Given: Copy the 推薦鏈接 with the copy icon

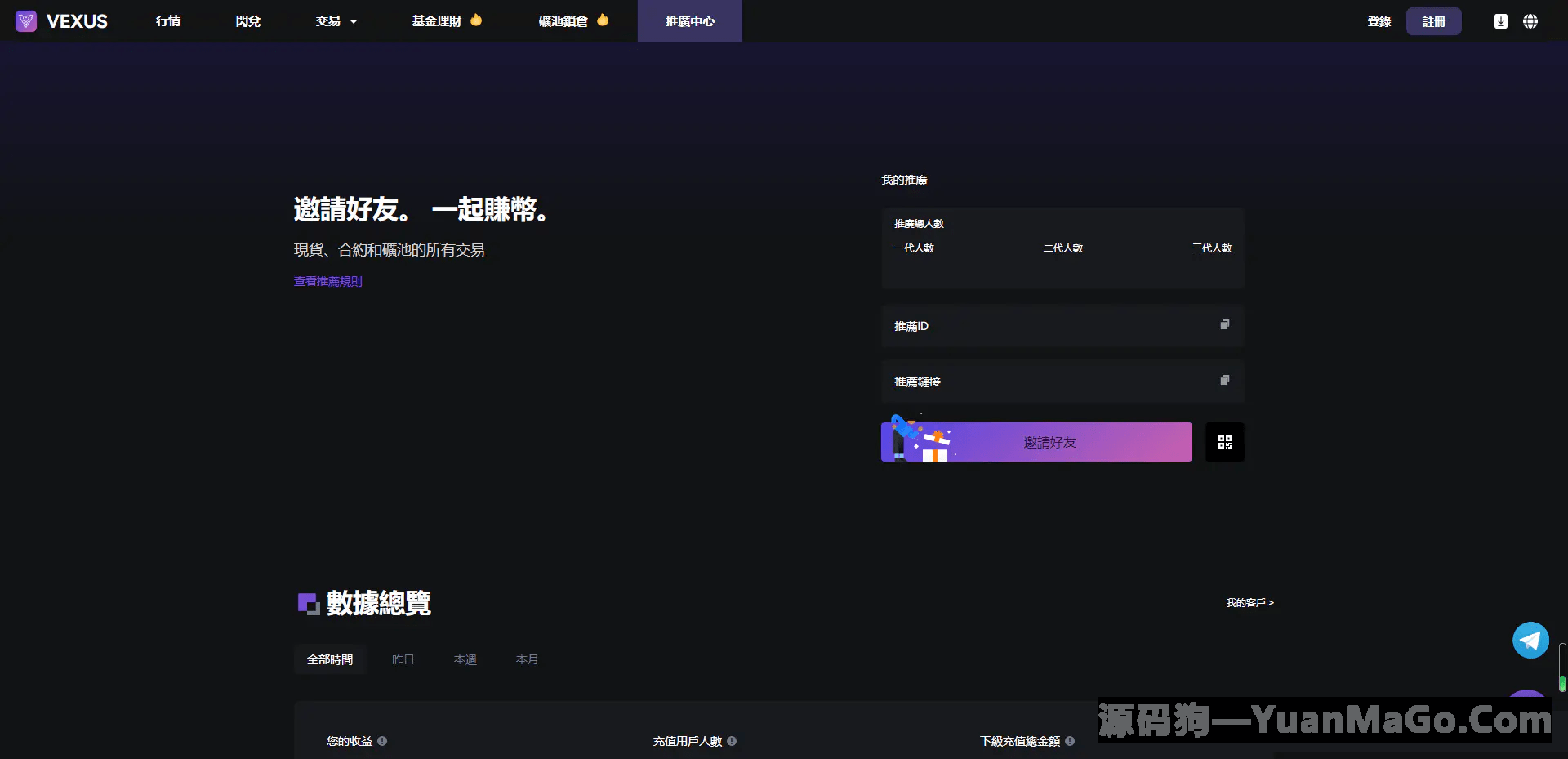Looking at the screenshot, I should click(x=1224, y=380).
